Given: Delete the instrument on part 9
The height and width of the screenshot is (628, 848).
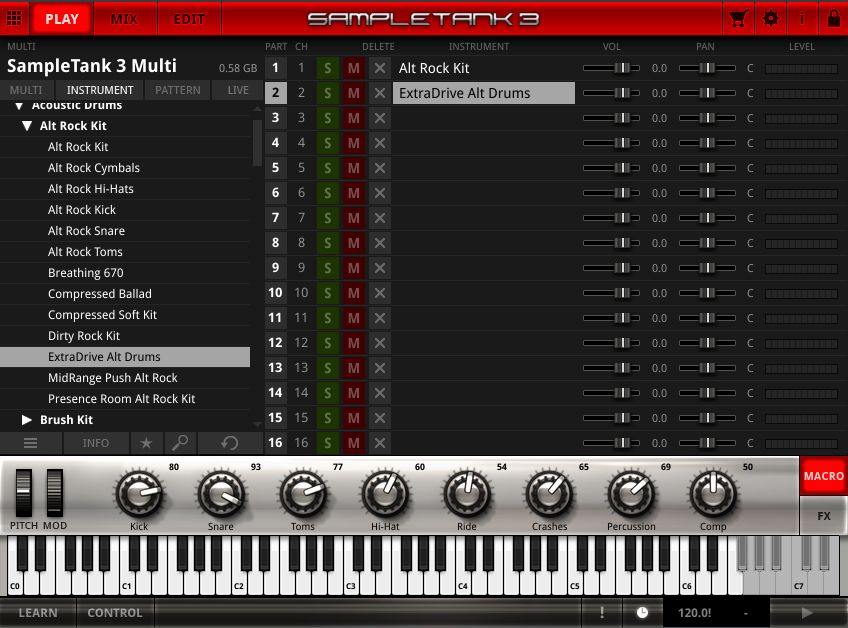Looking at the screenshot, I should click(x=380, y=268).
